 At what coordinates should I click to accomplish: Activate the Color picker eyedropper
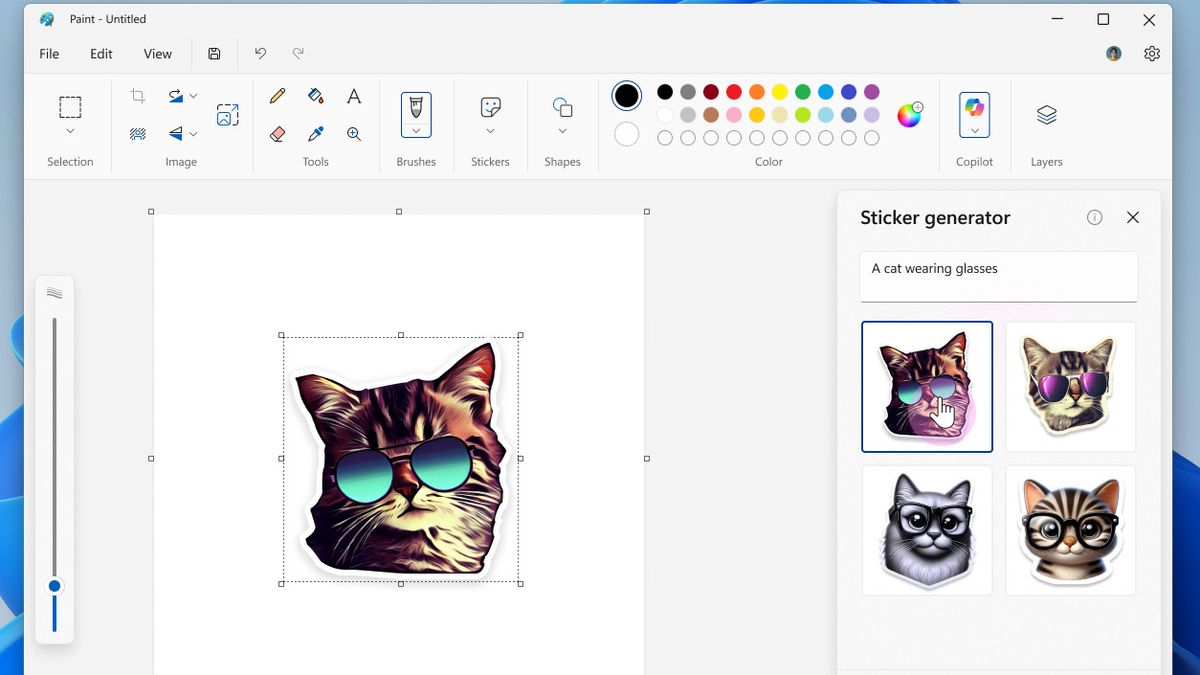pyautogui.click(x=316, y=133)
